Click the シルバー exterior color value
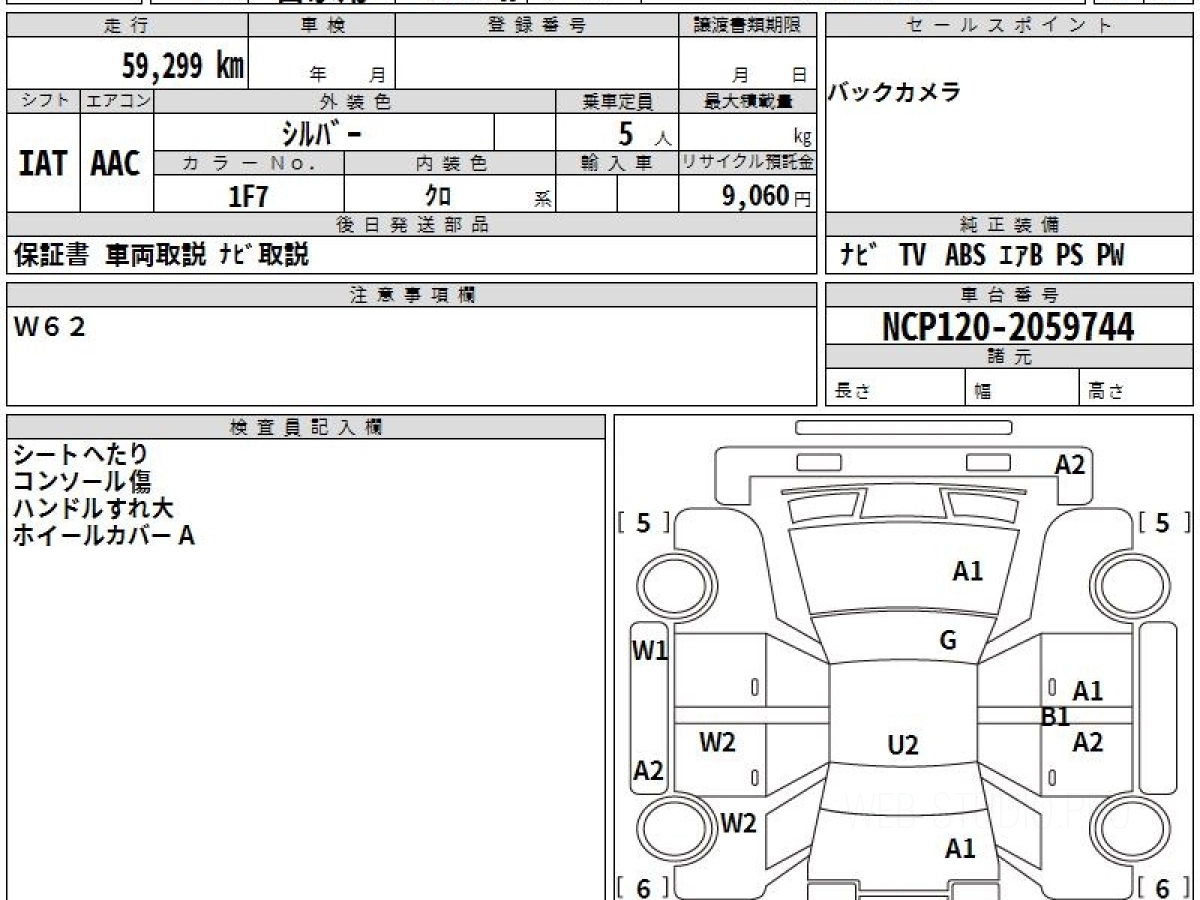 (321, 131)
